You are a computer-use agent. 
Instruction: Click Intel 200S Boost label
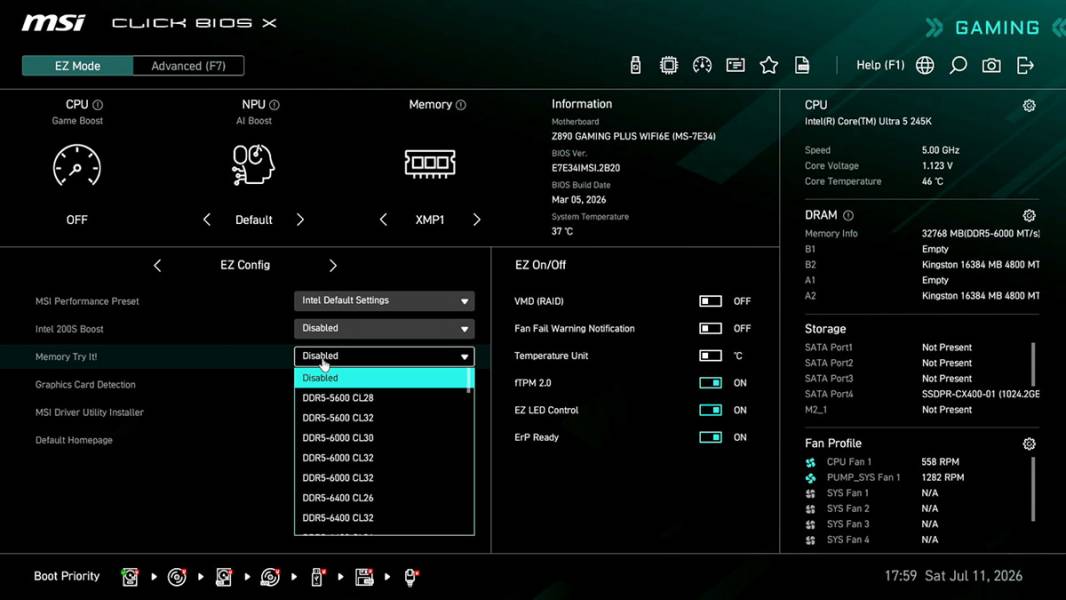pyautogui.click(x=69, y=329)
